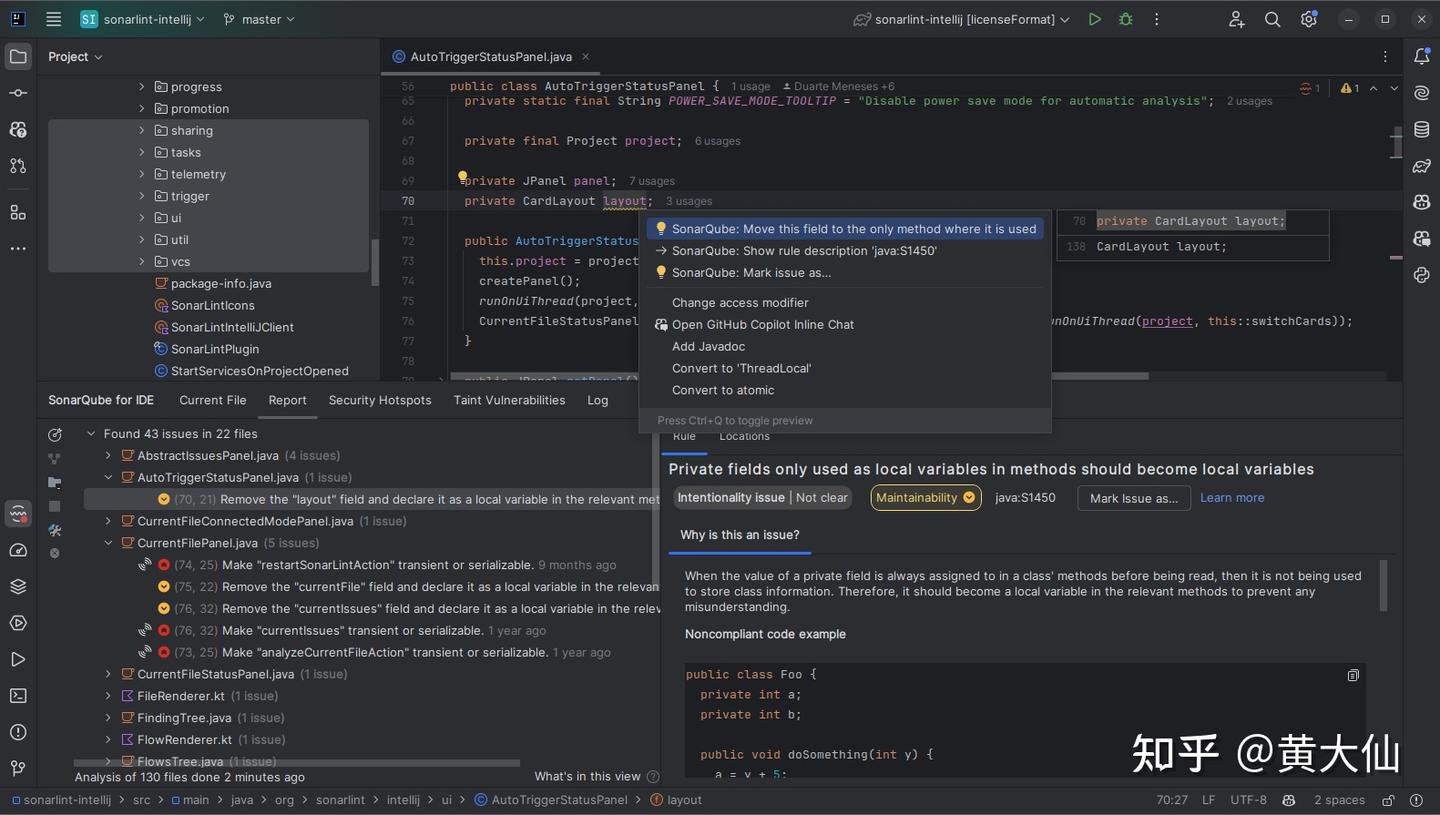Open the Python Console tool window
This screenshot has height=815, width=1440.
click(x=1421, y=275)
